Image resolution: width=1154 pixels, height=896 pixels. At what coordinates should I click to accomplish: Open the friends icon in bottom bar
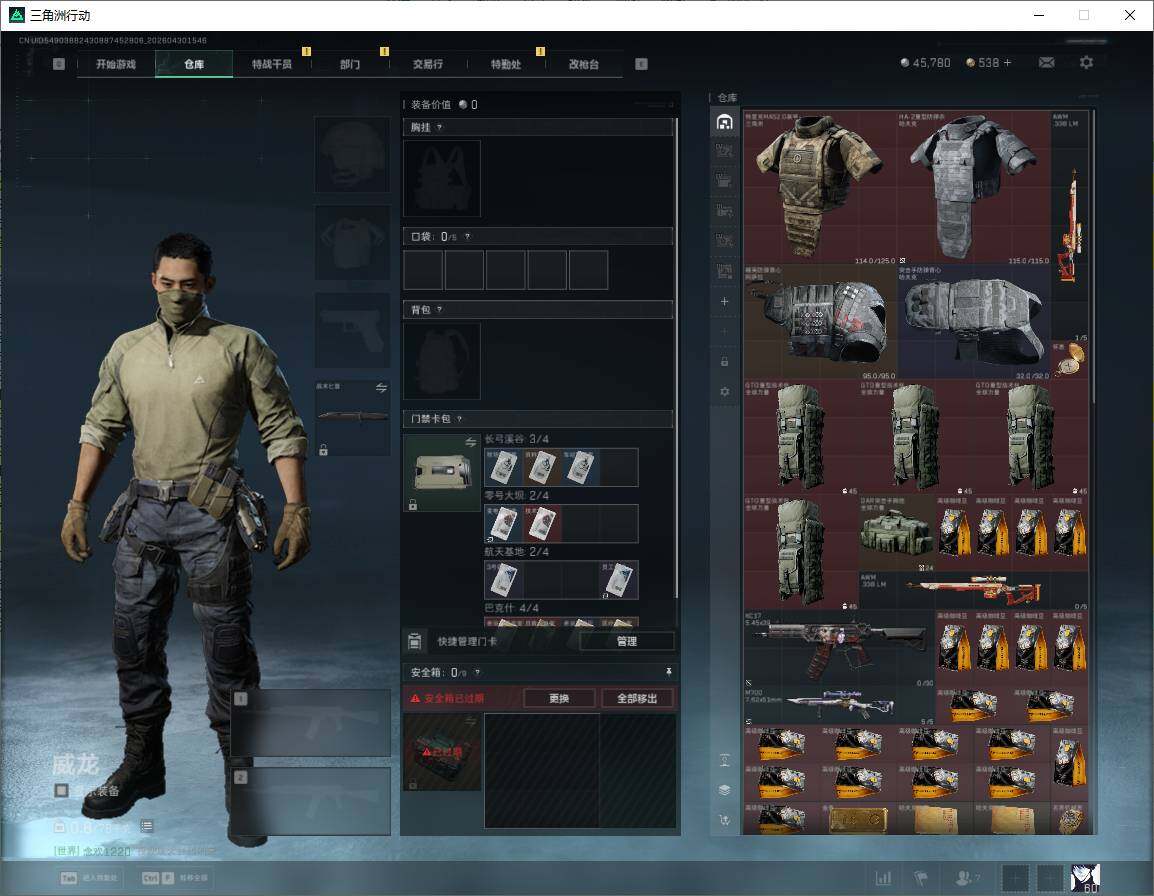click(966, 878)
